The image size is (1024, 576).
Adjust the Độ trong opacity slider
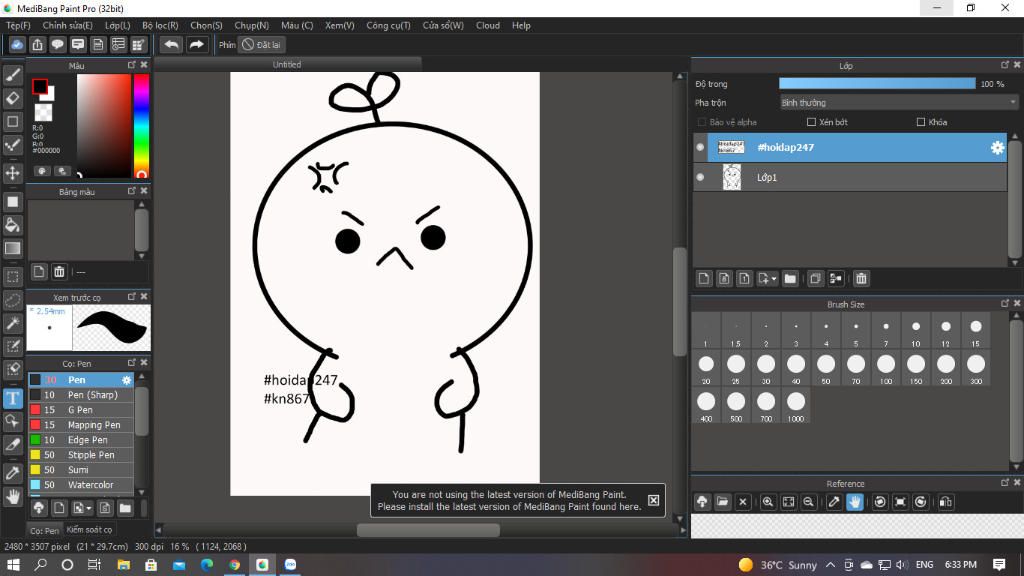pos(877,84)
